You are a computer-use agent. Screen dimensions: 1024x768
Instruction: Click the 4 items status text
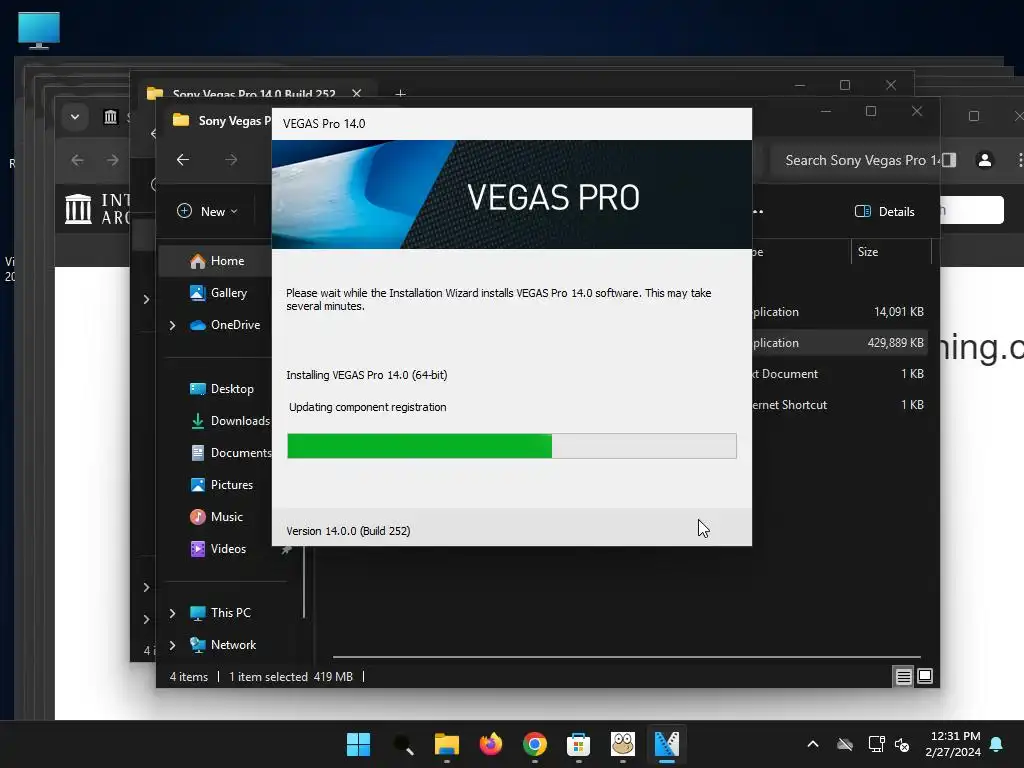[189, 677]
